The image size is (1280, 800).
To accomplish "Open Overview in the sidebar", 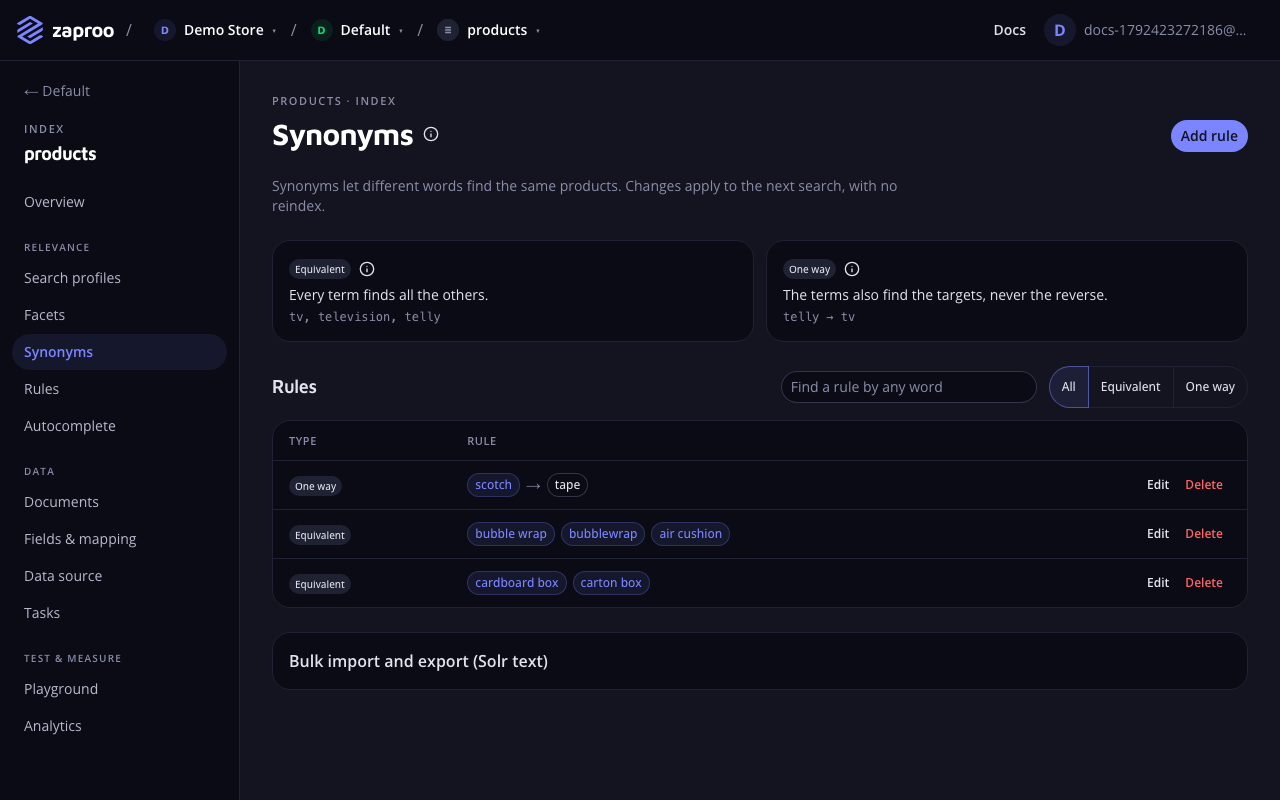I will point(119,202).
